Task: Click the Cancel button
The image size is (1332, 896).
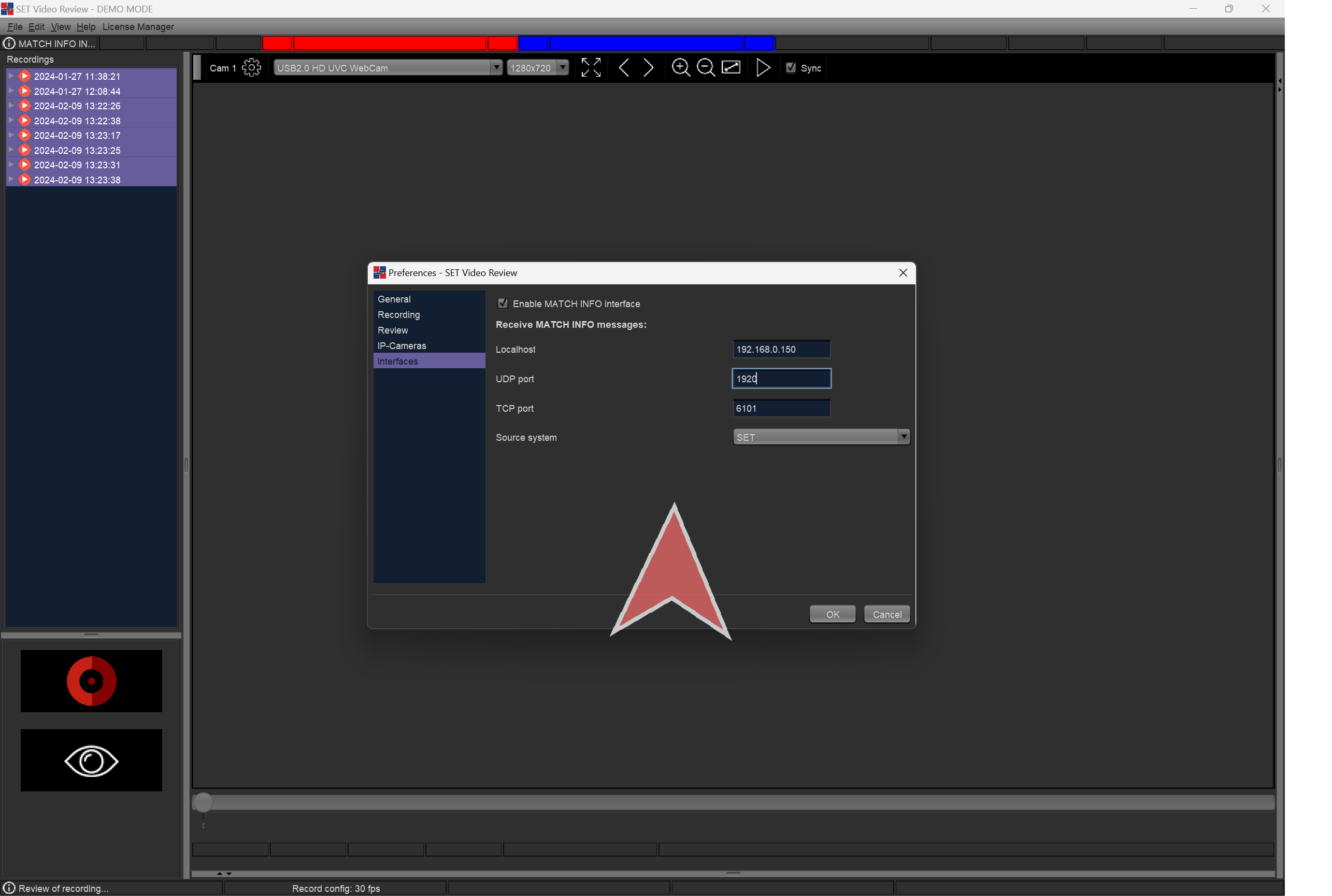Action: coord(886,614)
